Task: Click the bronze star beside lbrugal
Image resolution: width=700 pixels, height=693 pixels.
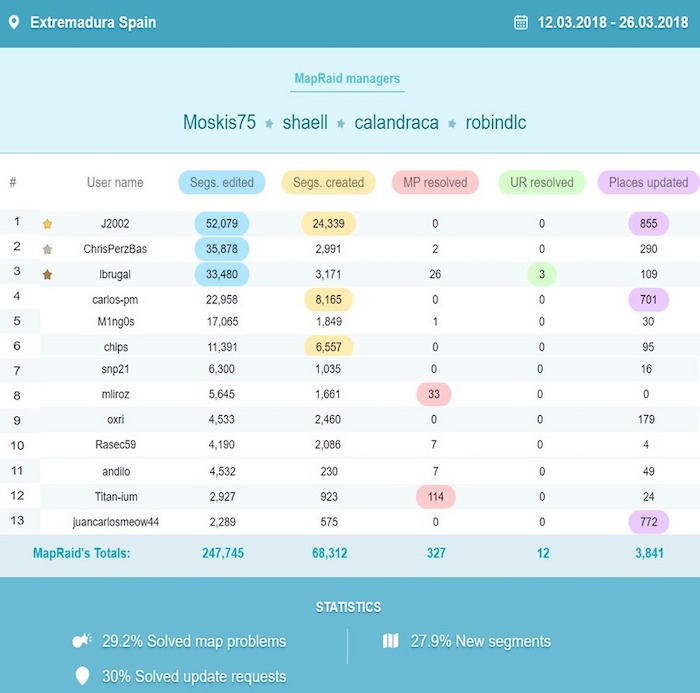Action: (47, 274)
